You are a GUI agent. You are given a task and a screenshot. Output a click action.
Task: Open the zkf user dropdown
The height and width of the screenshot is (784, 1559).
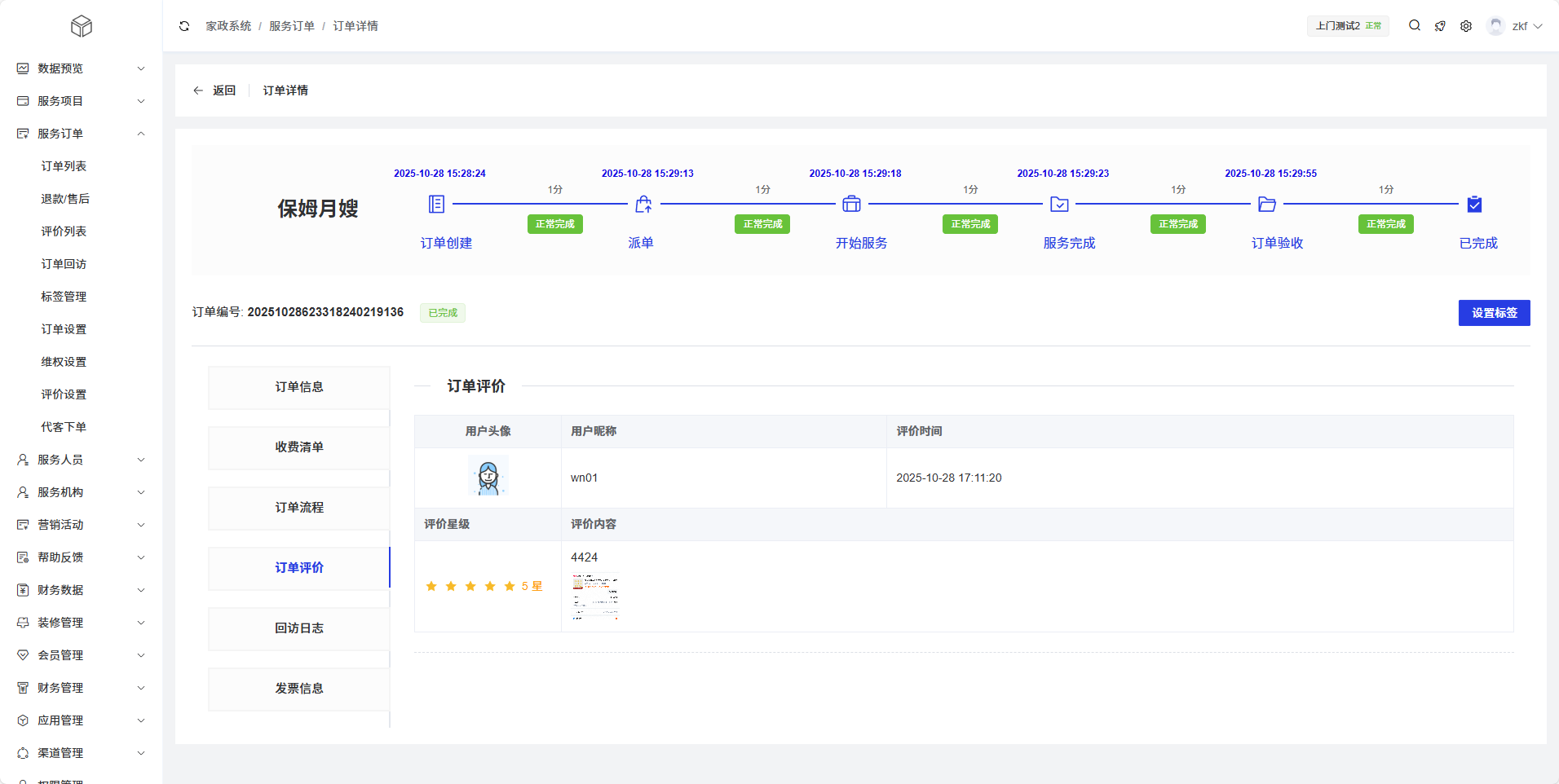1515,26
